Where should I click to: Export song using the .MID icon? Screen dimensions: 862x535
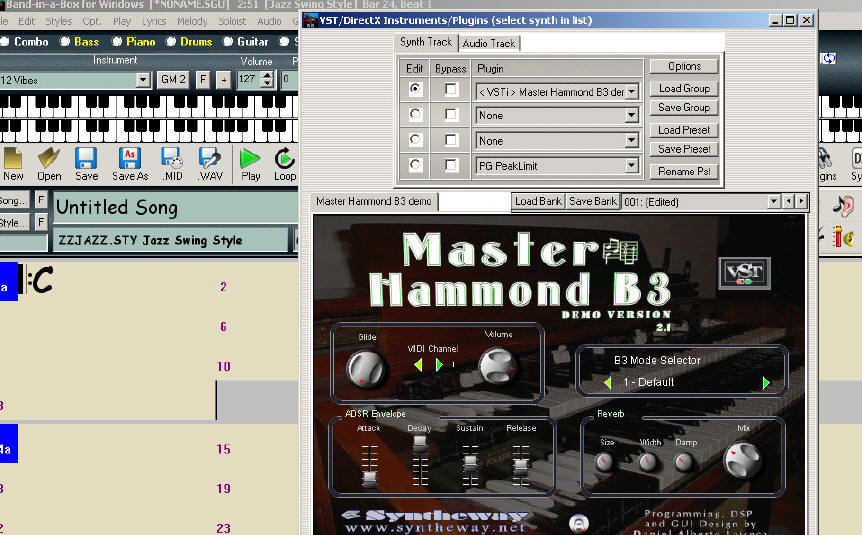tap(172, 164)
